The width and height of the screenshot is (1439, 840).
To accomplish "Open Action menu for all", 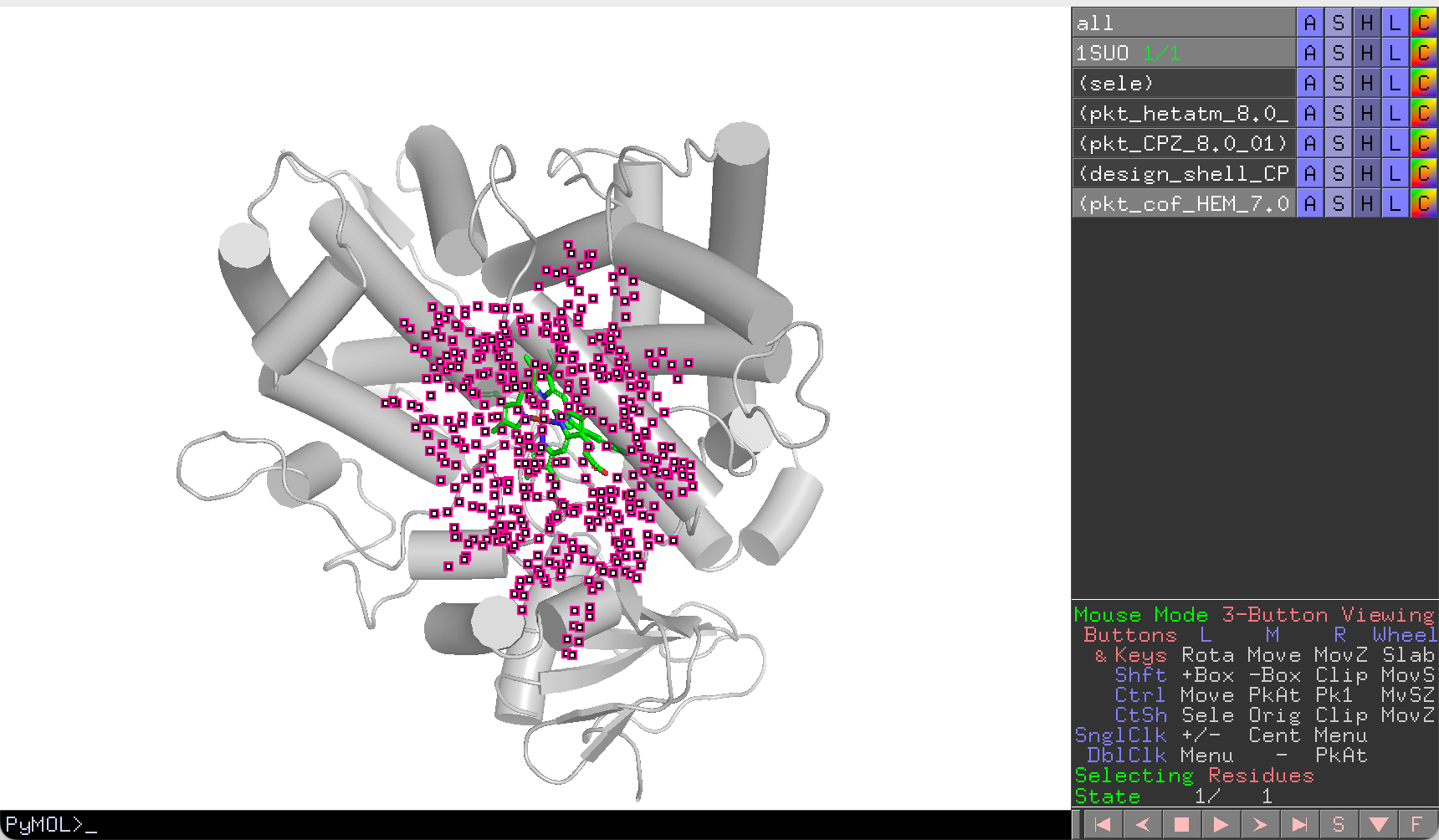I will [x=1310, y=23].
